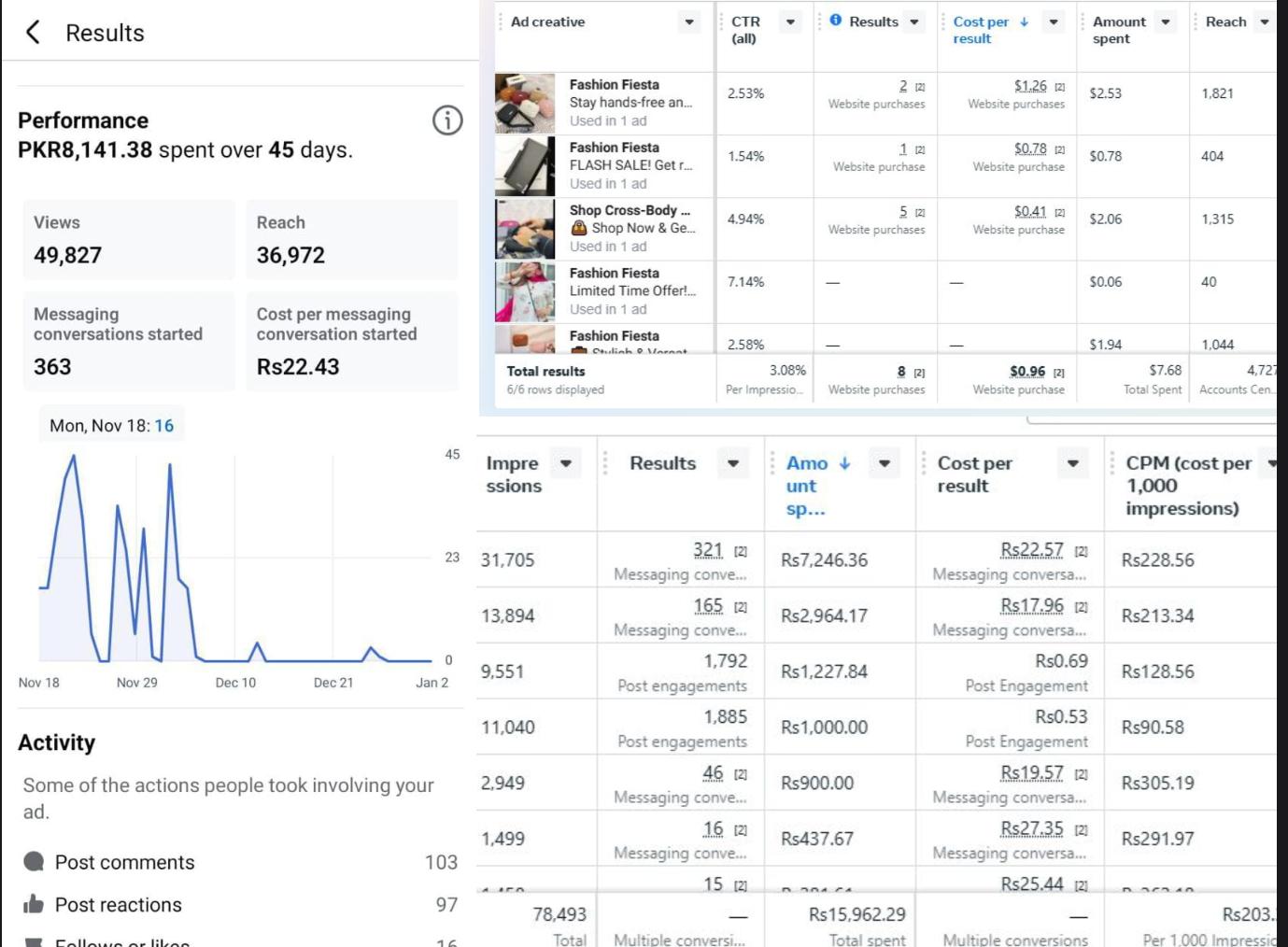Click the 'Total results' row label
Screen dimensions: 1288x947
[x=545, y=371]
